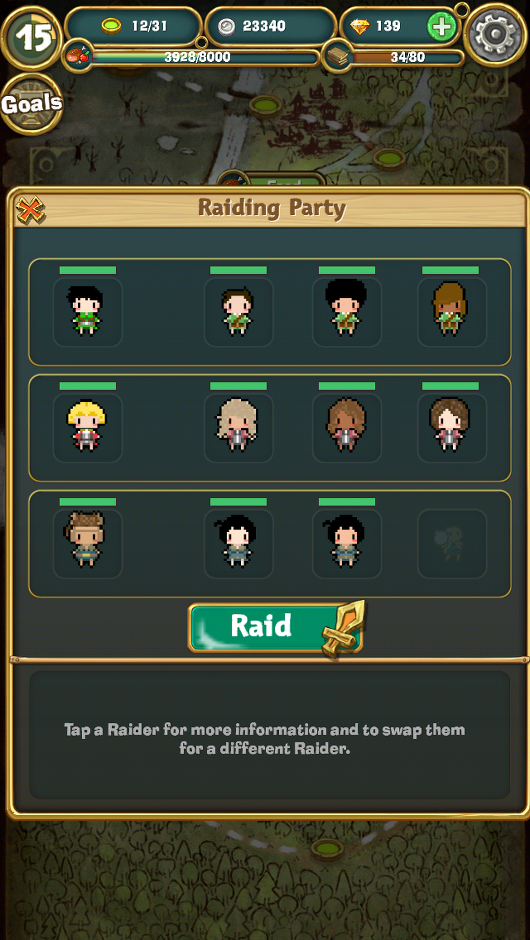The width and height of the screenshot is (530, 940).
Task: Select the long brown-haired raider, top right
Action: pos(451,312)
